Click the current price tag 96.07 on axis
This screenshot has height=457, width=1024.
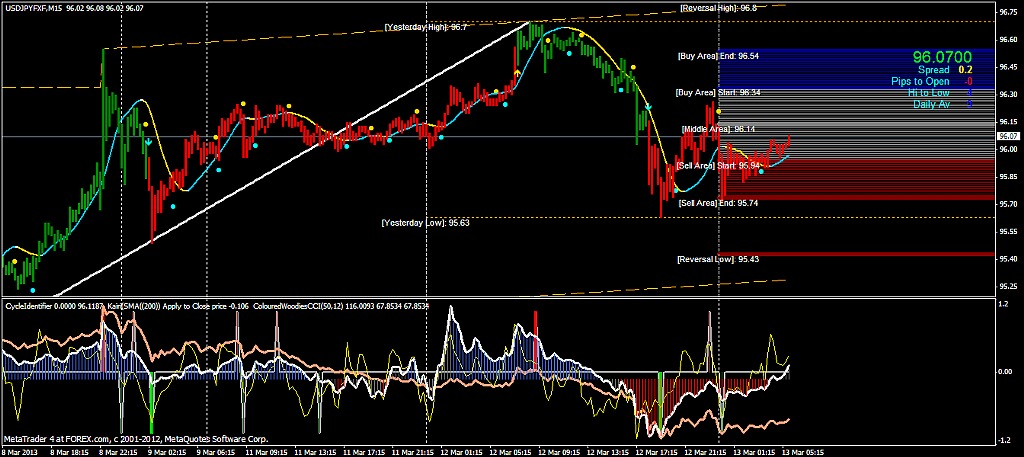coord(1009,136)
